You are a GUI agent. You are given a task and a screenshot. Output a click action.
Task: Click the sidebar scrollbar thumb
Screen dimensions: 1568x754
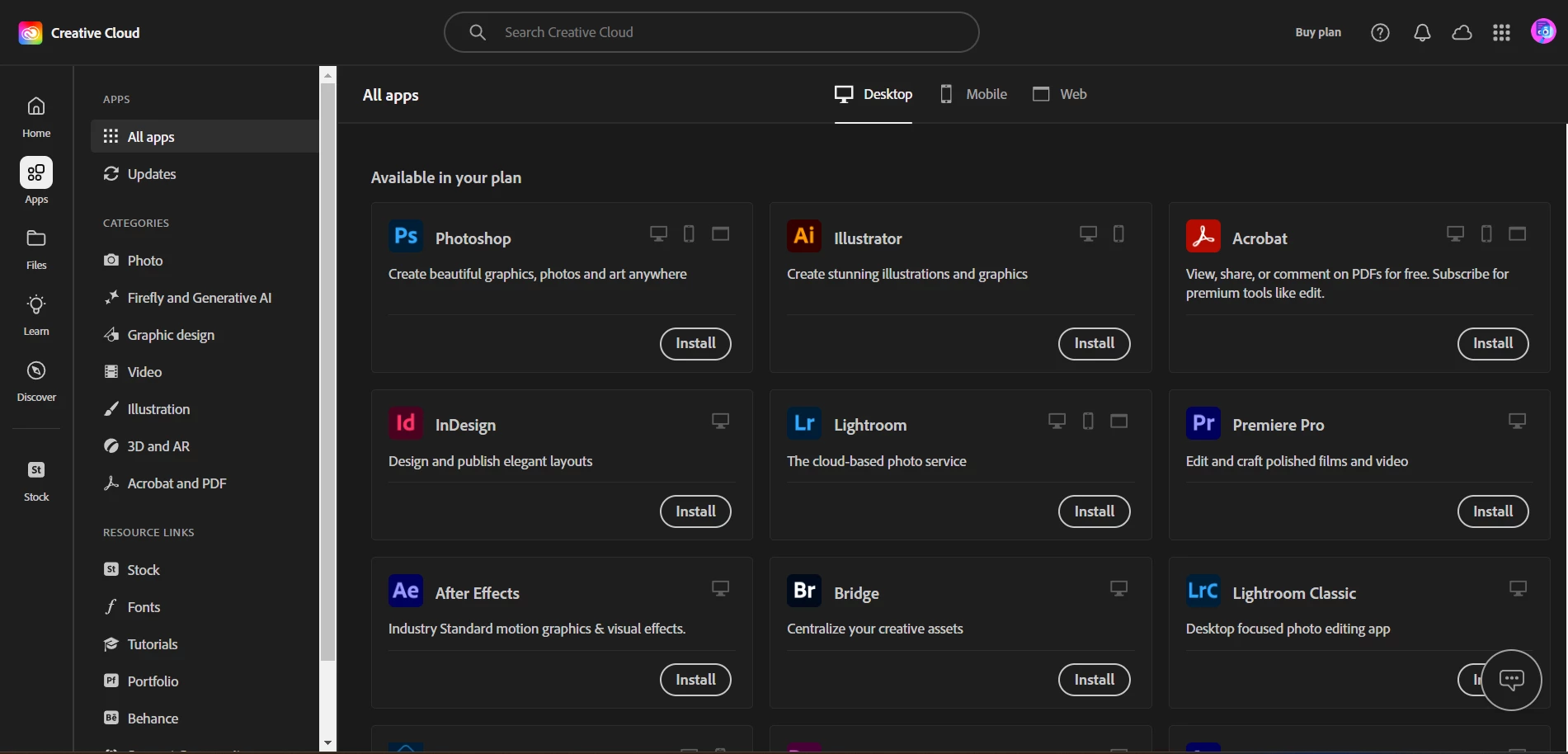coord(328,372)
